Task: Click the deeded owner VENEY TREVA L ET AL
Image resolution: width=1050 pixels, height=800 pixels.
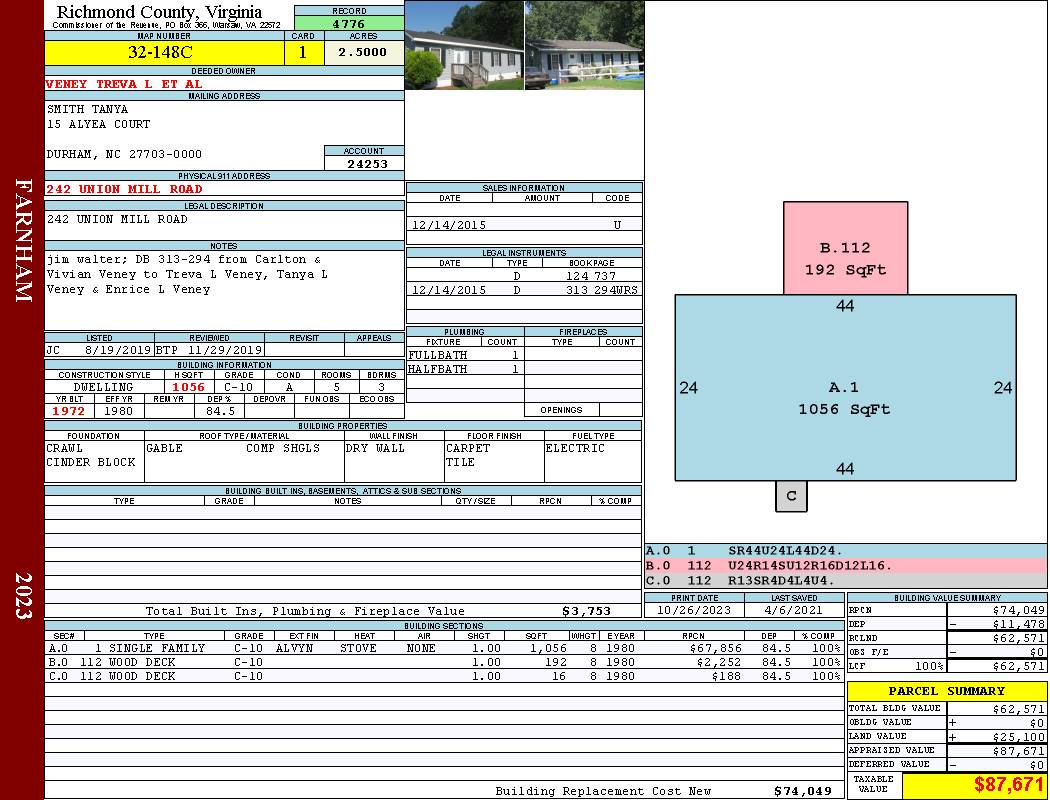Action: pos(124,84)
